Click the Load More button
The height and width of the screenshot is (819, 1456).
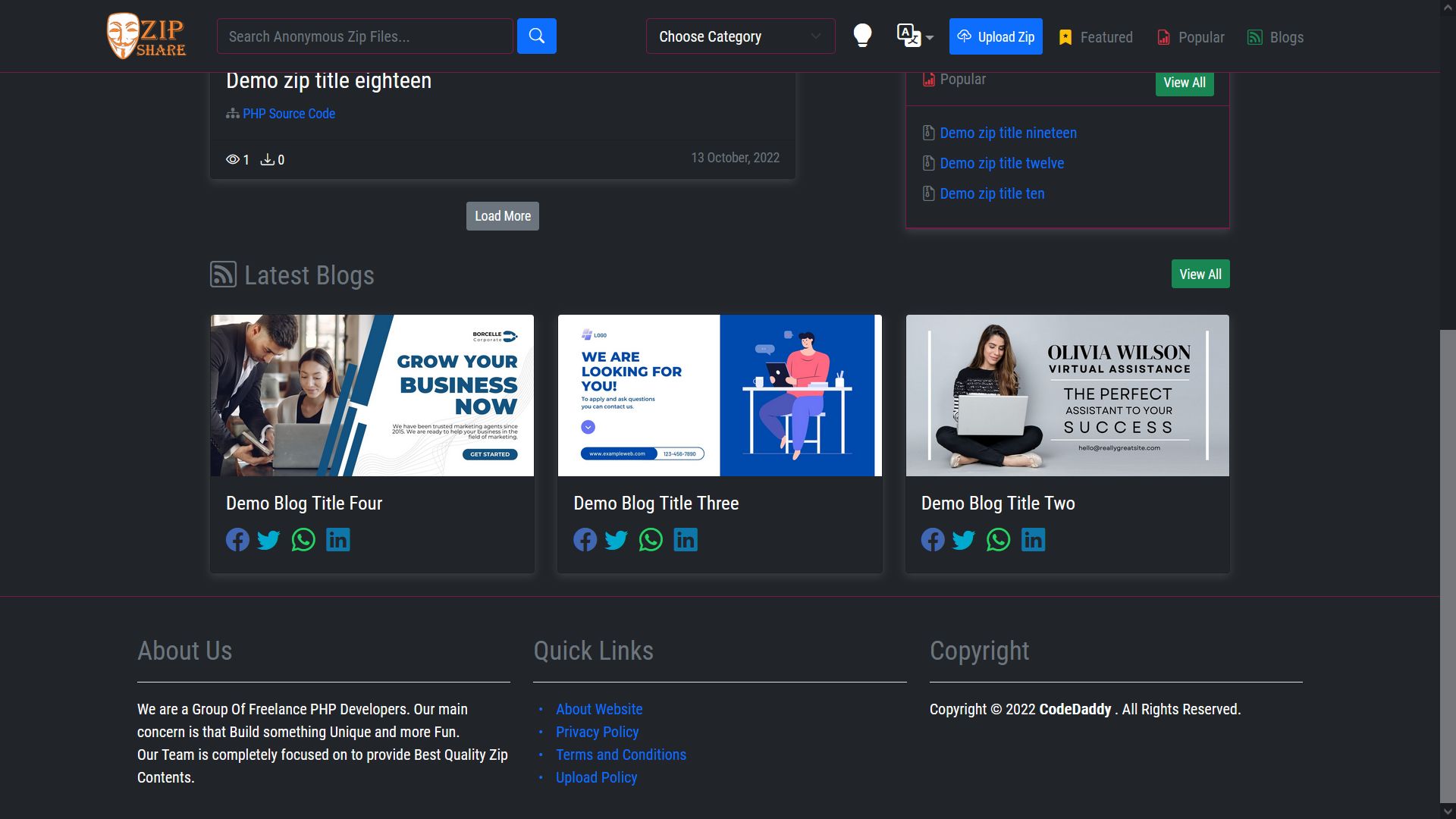pos(502,215)
